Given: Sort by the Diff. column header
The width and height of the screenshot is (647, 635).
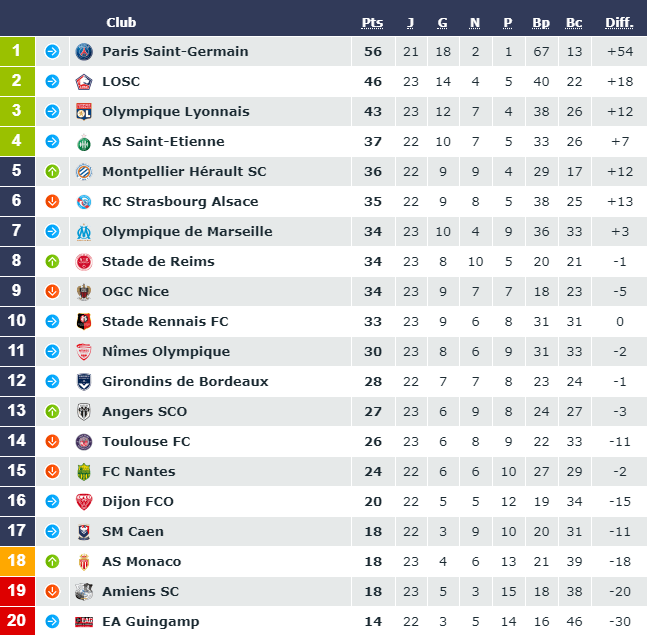Looking at the screenshot, I should click(619, 23).
